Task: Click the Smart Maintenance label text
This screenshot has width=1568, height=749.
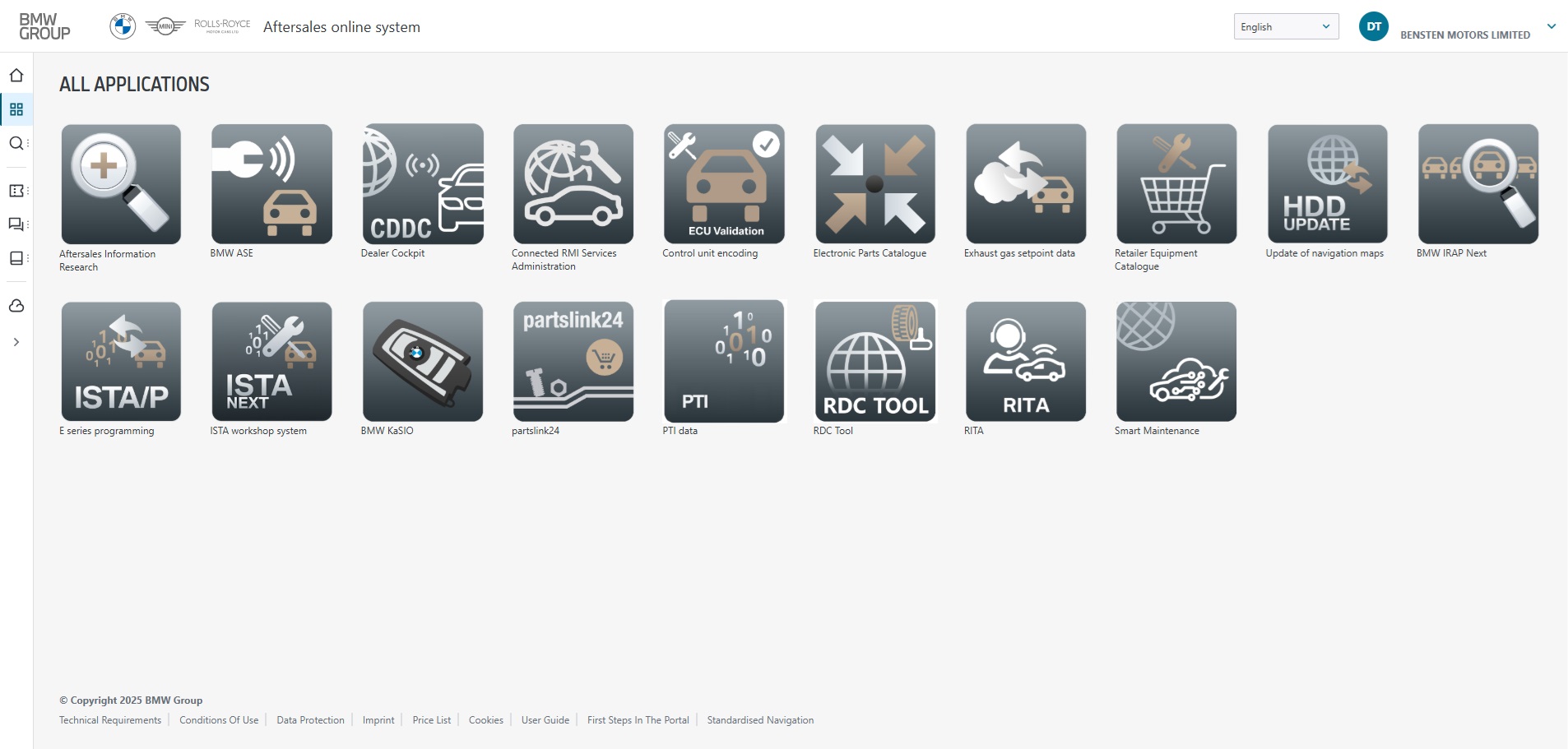Action: pos(1157,431)
